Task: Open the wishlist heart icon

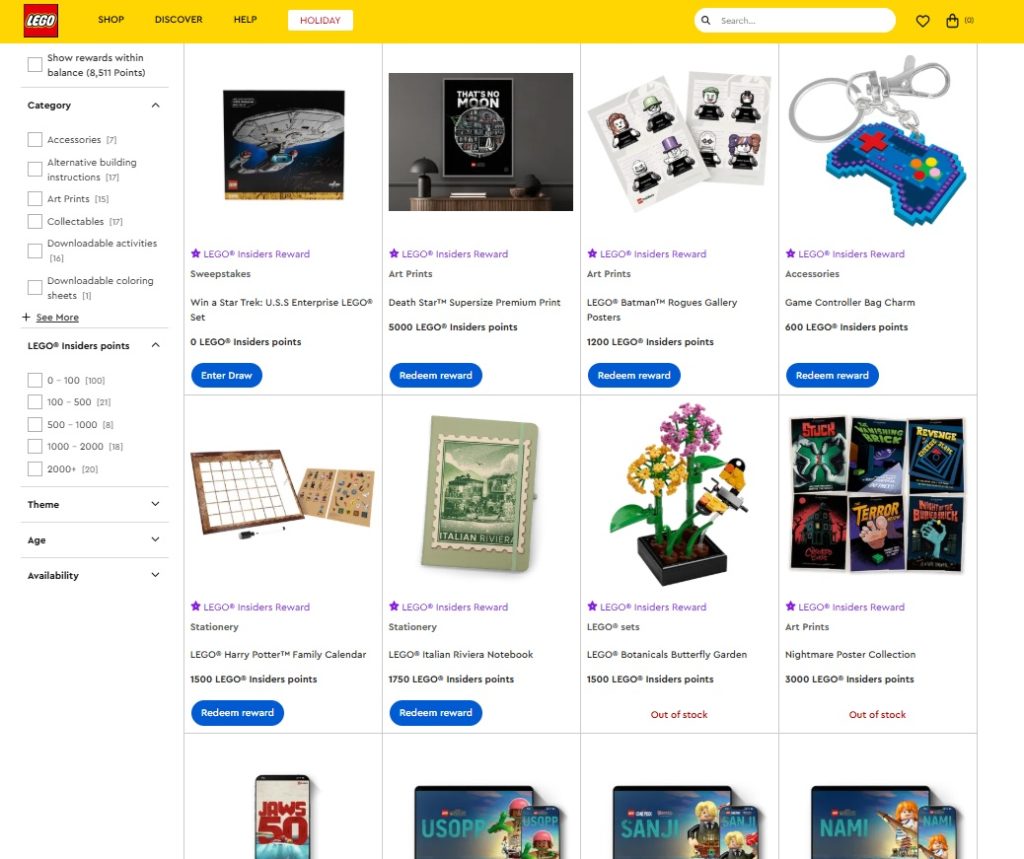Action: pos(922,21)
